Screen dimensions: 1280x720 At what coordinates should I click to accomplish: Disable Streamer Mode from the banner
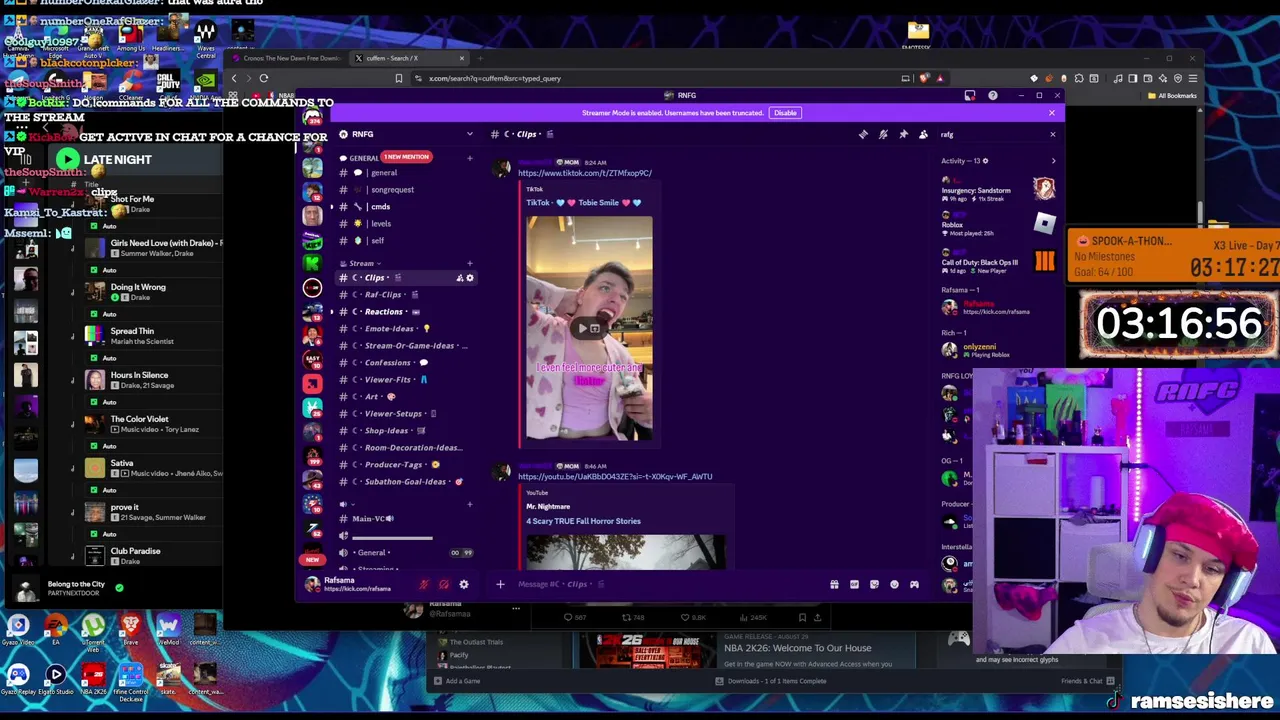[x=785, y=113]
